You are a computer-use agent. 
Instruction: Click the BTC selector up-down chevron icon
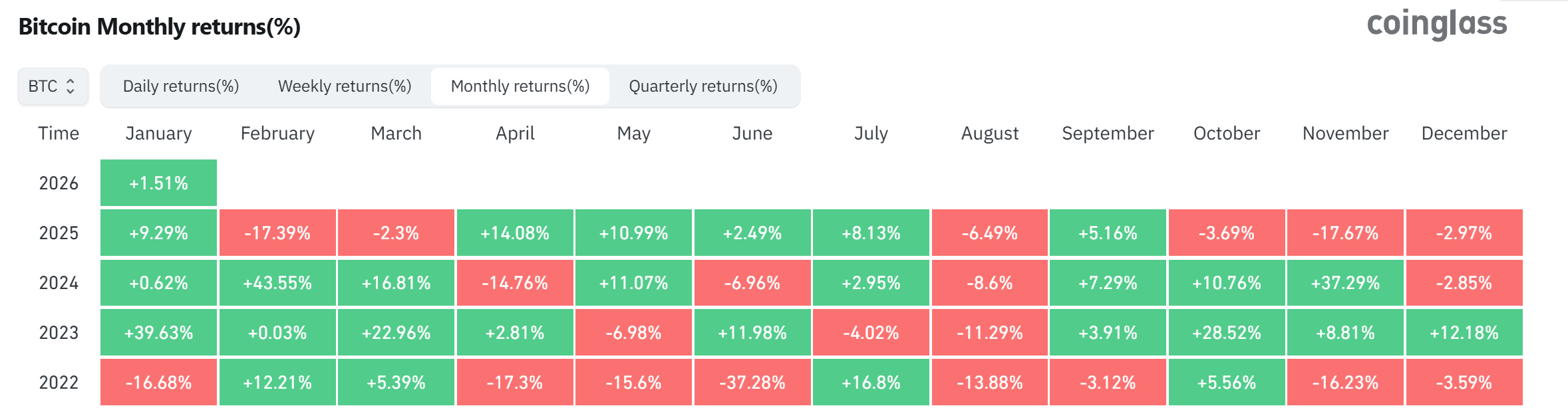[71, 86]
